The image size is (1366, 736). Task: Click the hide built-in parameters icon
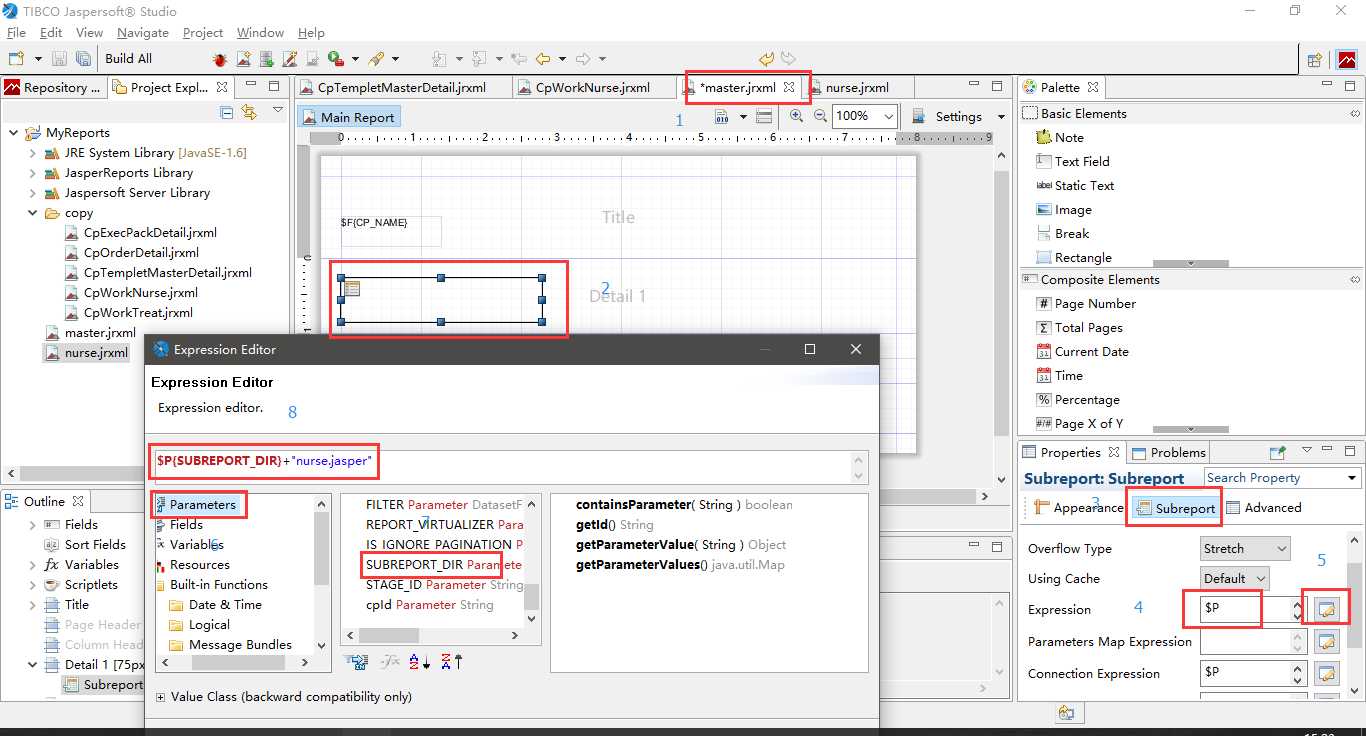tap(356, 661)
